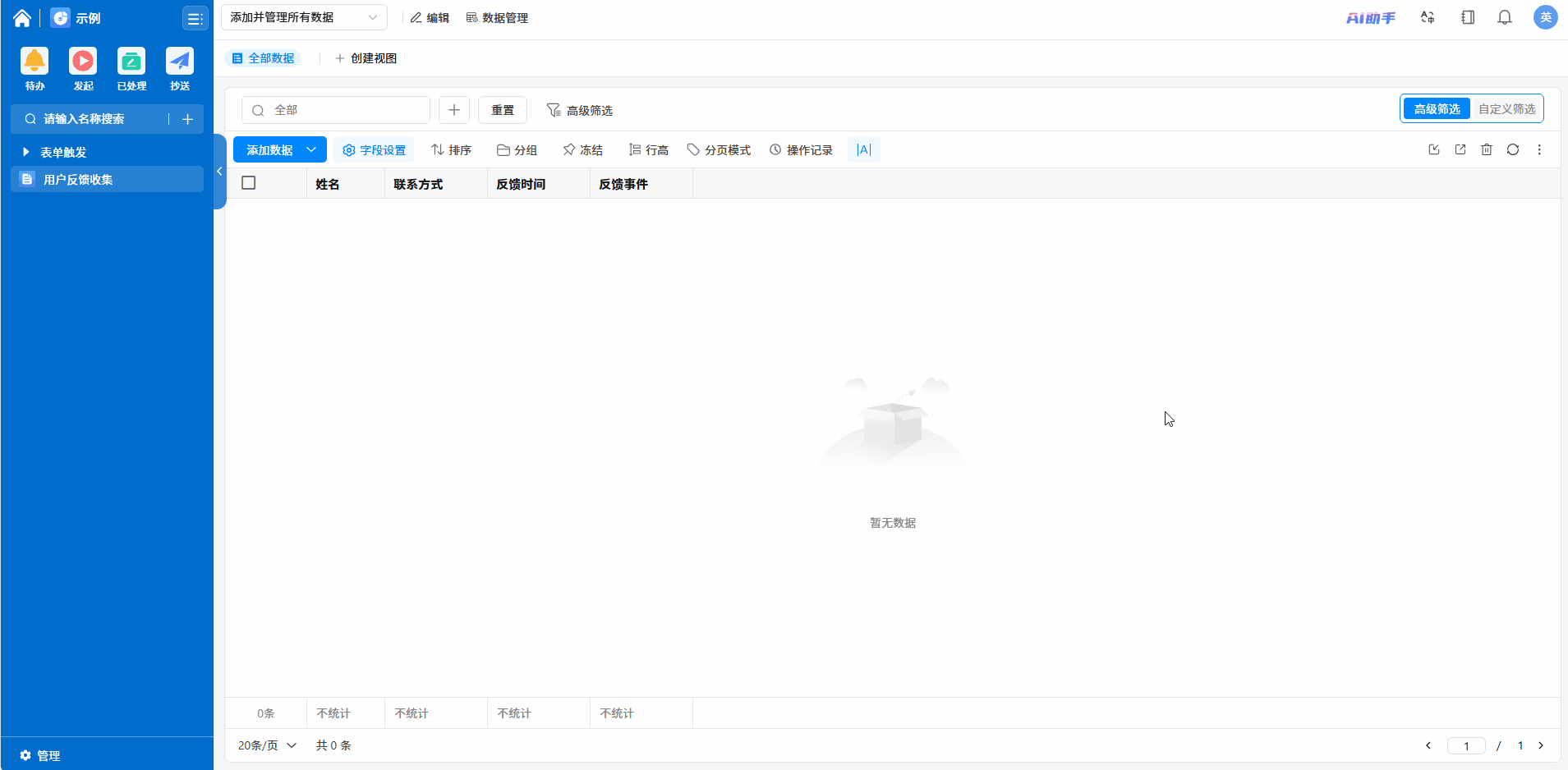Select 高级筛选 toggle option
The image size is (1568, 770).
click(x=1437, y=109)
